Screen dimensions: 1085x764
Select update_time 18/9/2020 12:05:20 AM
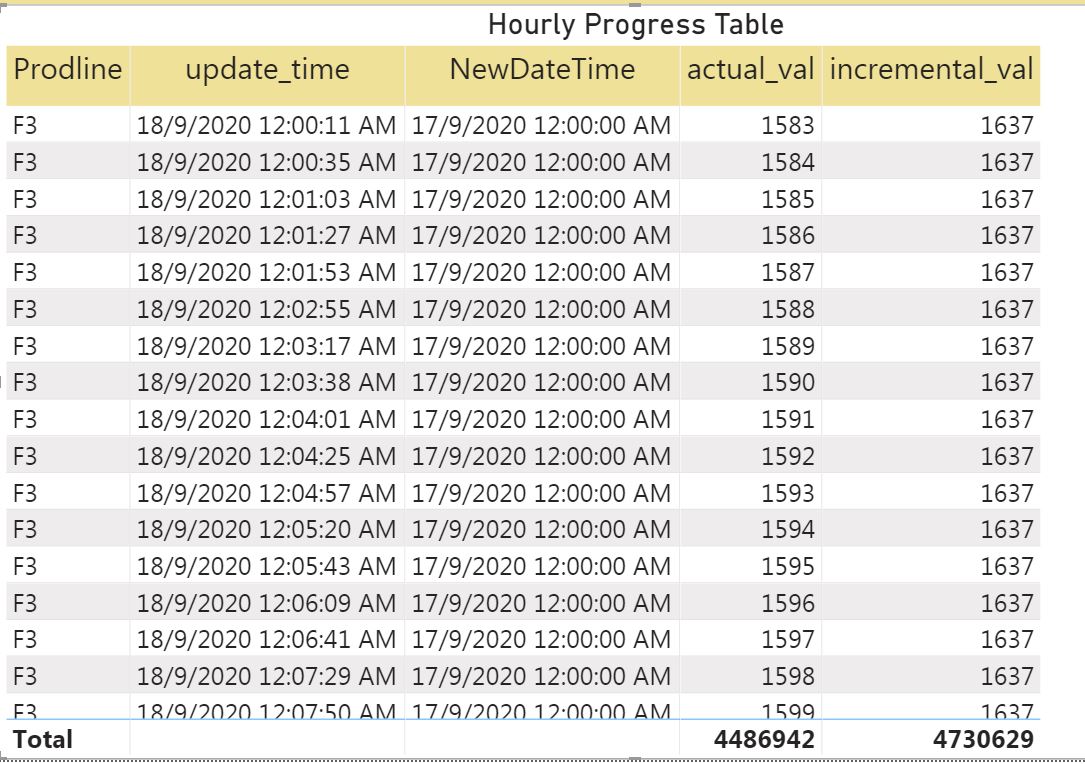click(266, 529)
